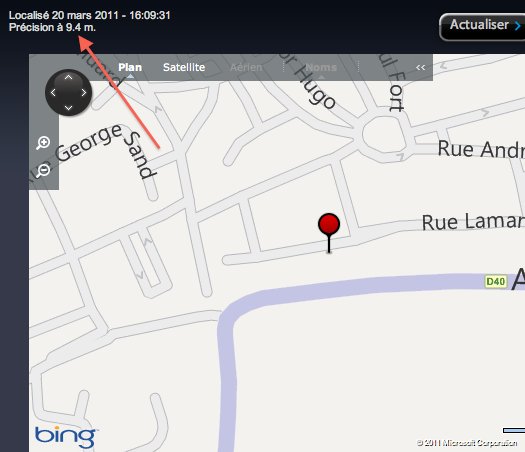Click the Actualiser refresh button
The image size is (525, 452).
(x=482, y=27)
